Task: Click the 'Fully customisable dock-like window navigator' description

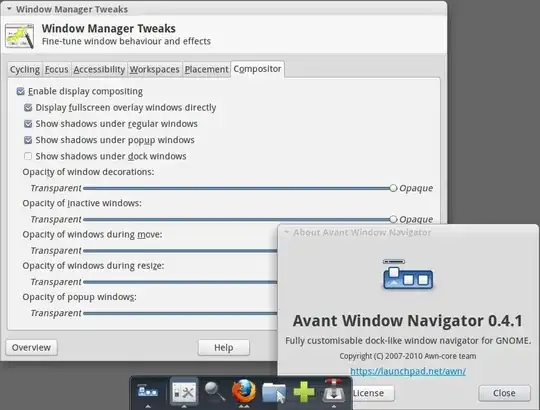Action: point(408,340)
